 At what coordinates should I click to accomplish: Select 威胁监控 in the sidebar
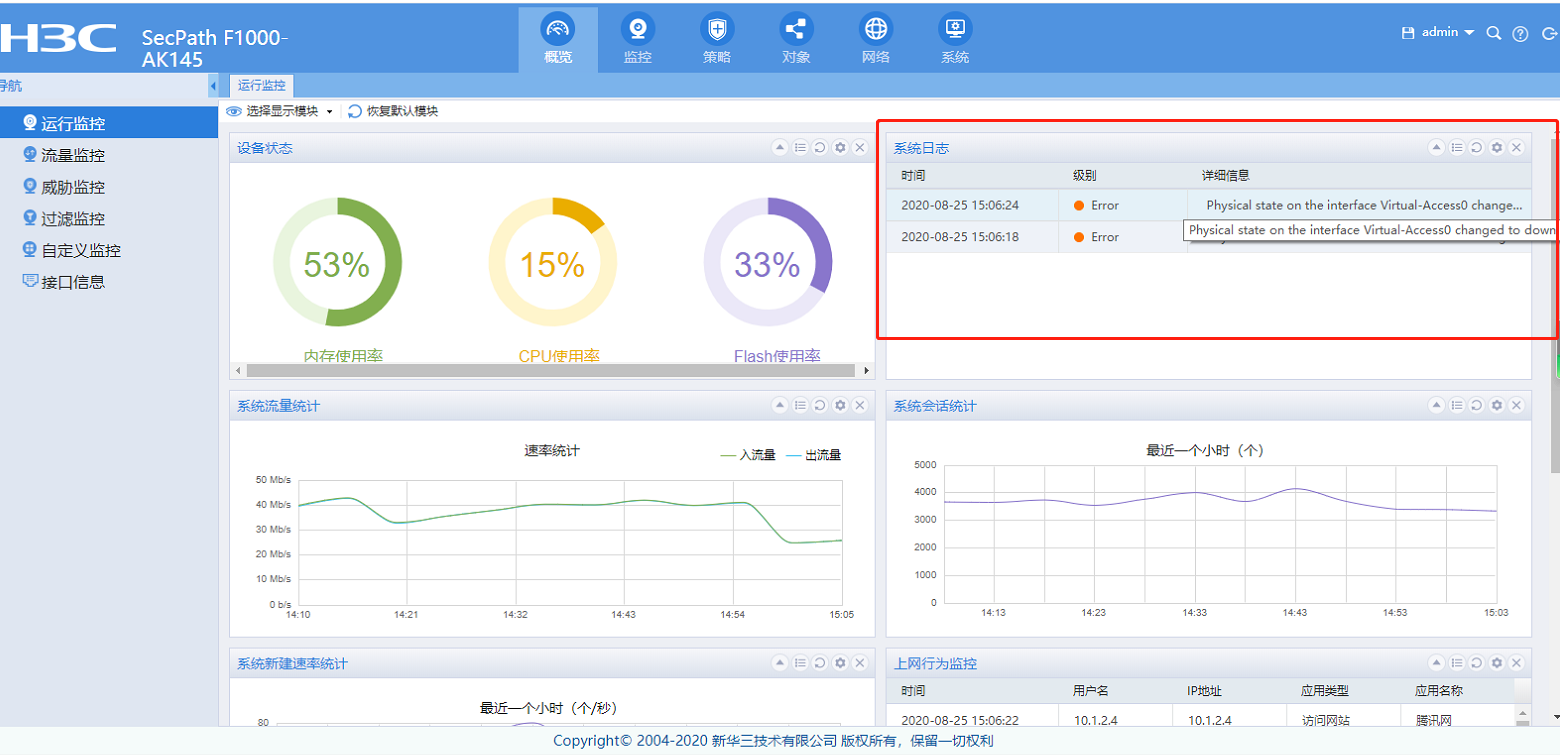(109, 187)
